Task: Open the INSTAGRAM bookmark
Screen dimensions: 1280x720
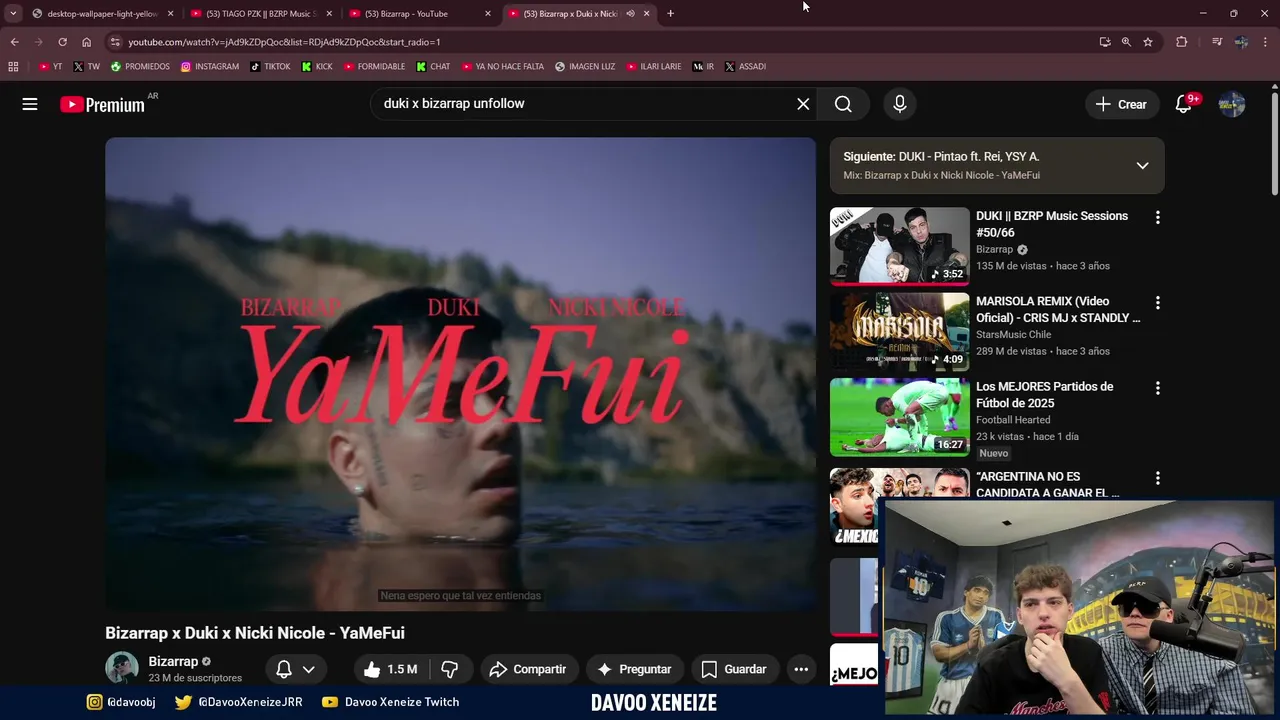Action: point(210,67)
